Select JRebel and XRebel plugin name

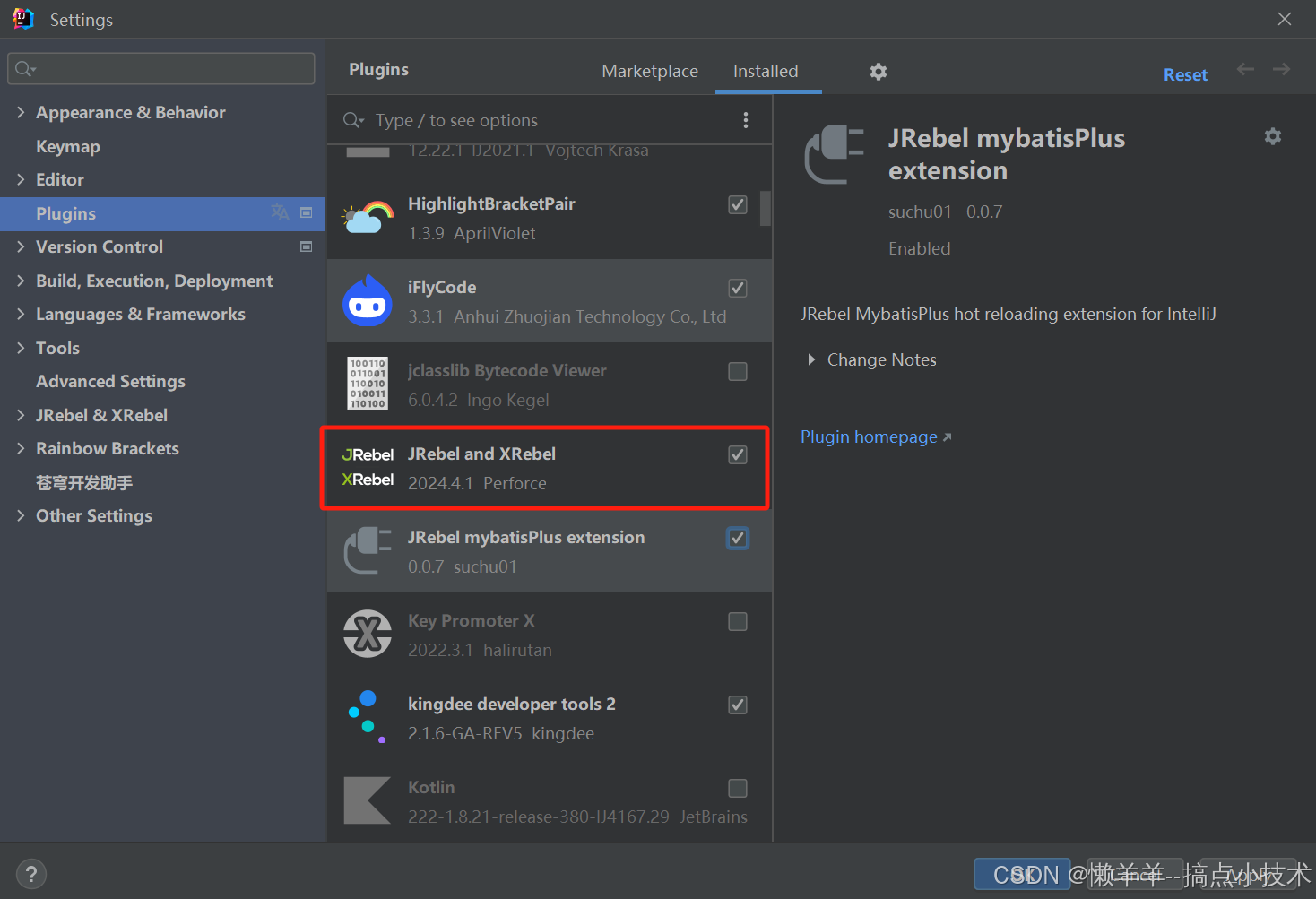pyautogui.click(x=481, y=454)
